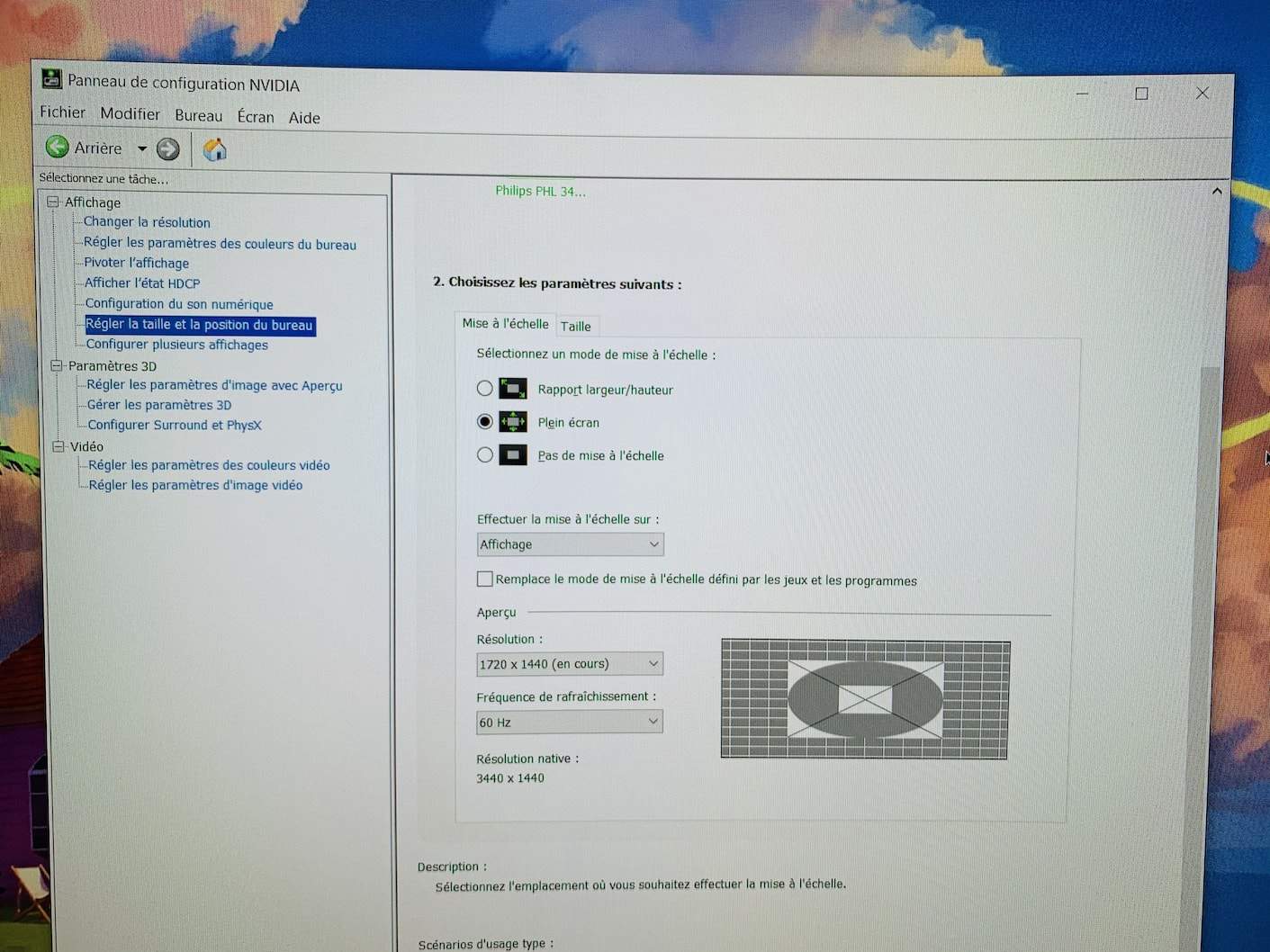The image size is (1270, 952).
Task: Enable the Remplace le mode de mise à l'échelle checkbox
Action: [485, 579]
